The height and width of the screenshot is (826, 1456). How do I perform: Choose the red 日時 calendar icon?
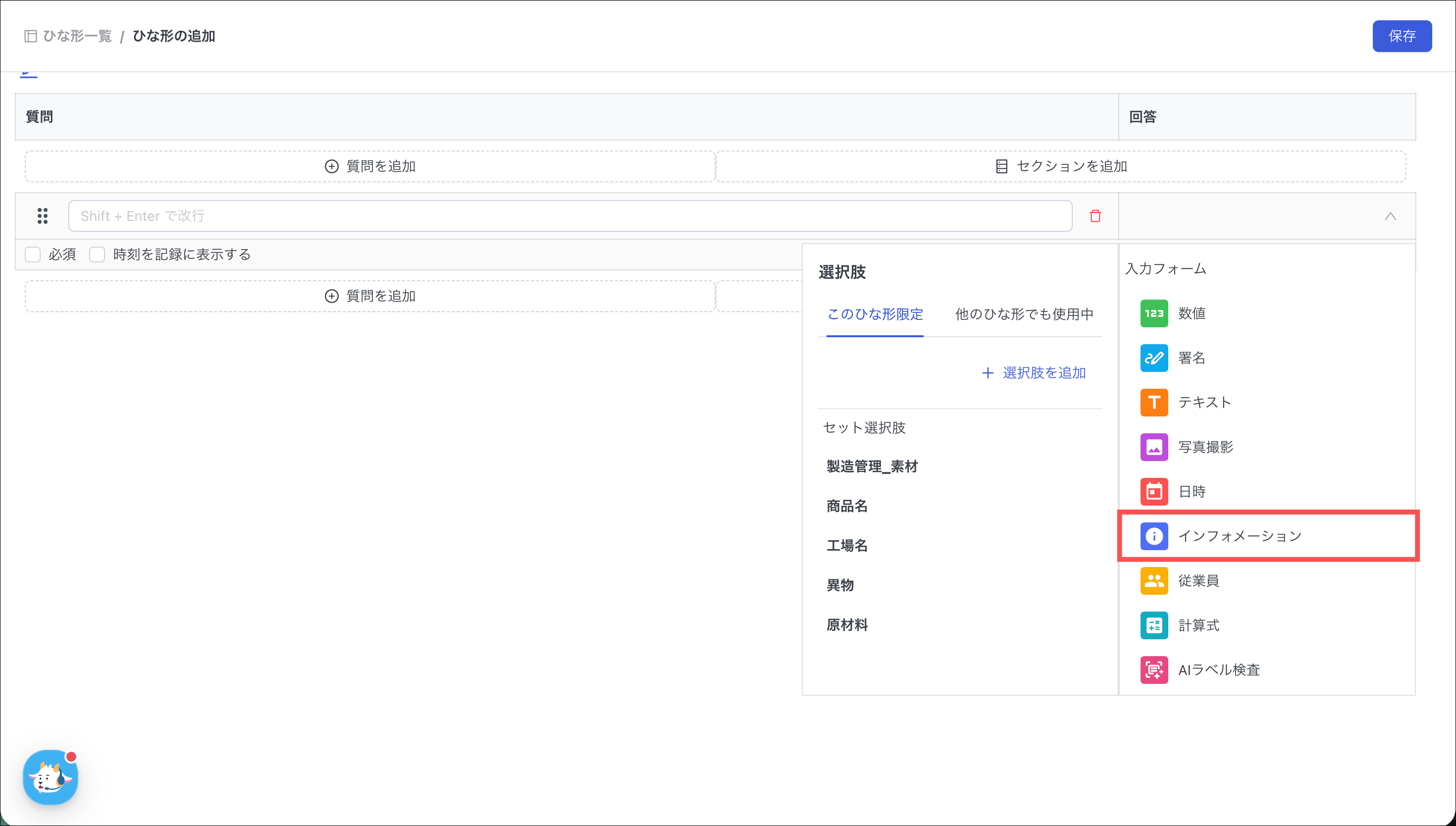1154,491
